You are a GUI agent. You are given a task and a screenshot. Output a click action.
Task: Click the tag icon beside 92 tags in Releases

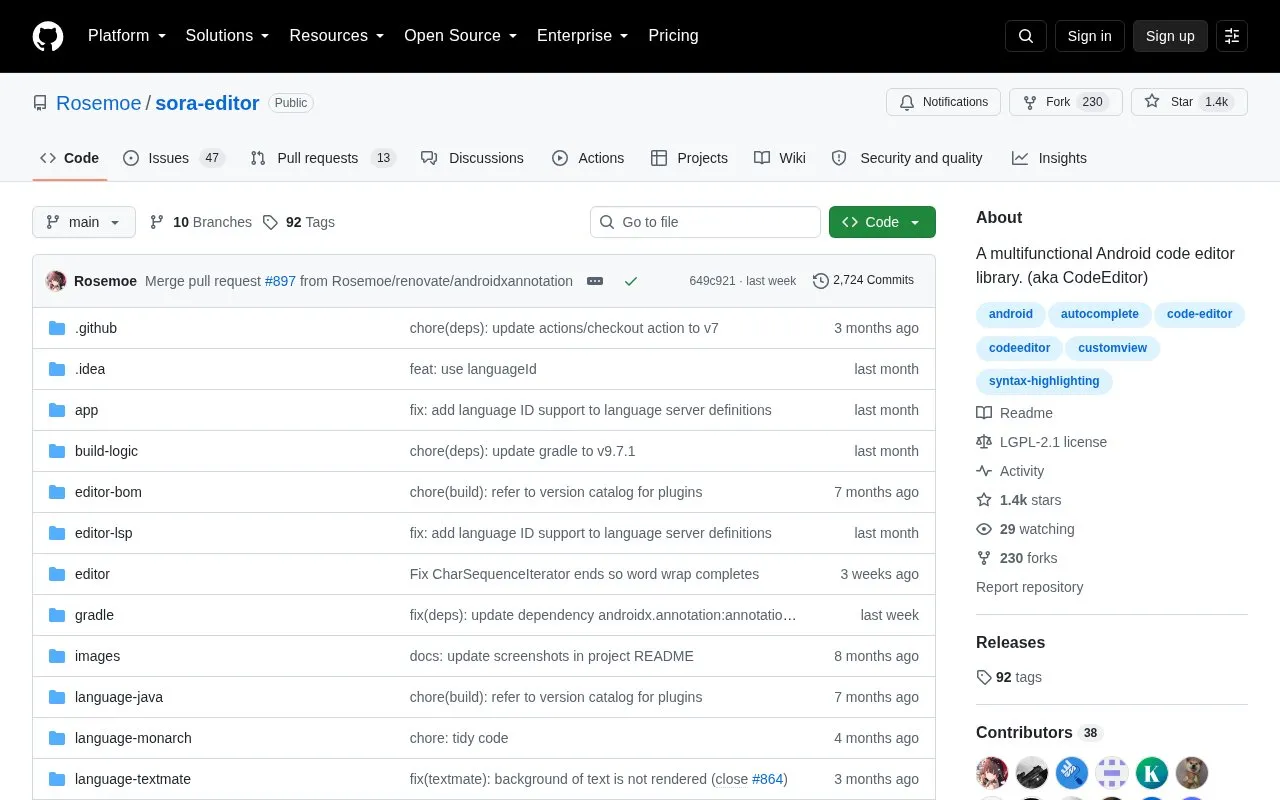point(984,677)
